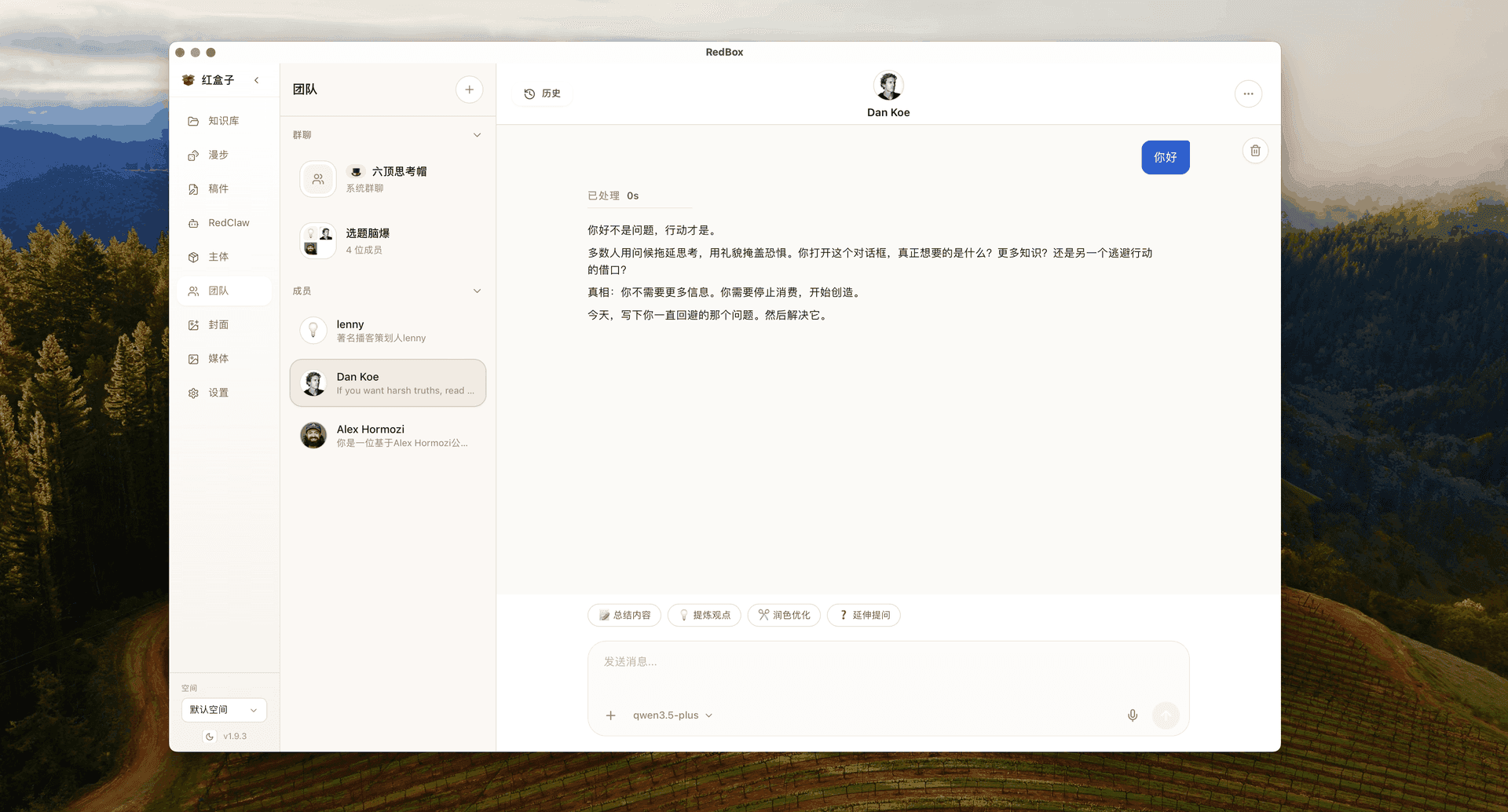Collapse the 群聊 section
This screenshot has width=1508, height=812.
[477, 134]
